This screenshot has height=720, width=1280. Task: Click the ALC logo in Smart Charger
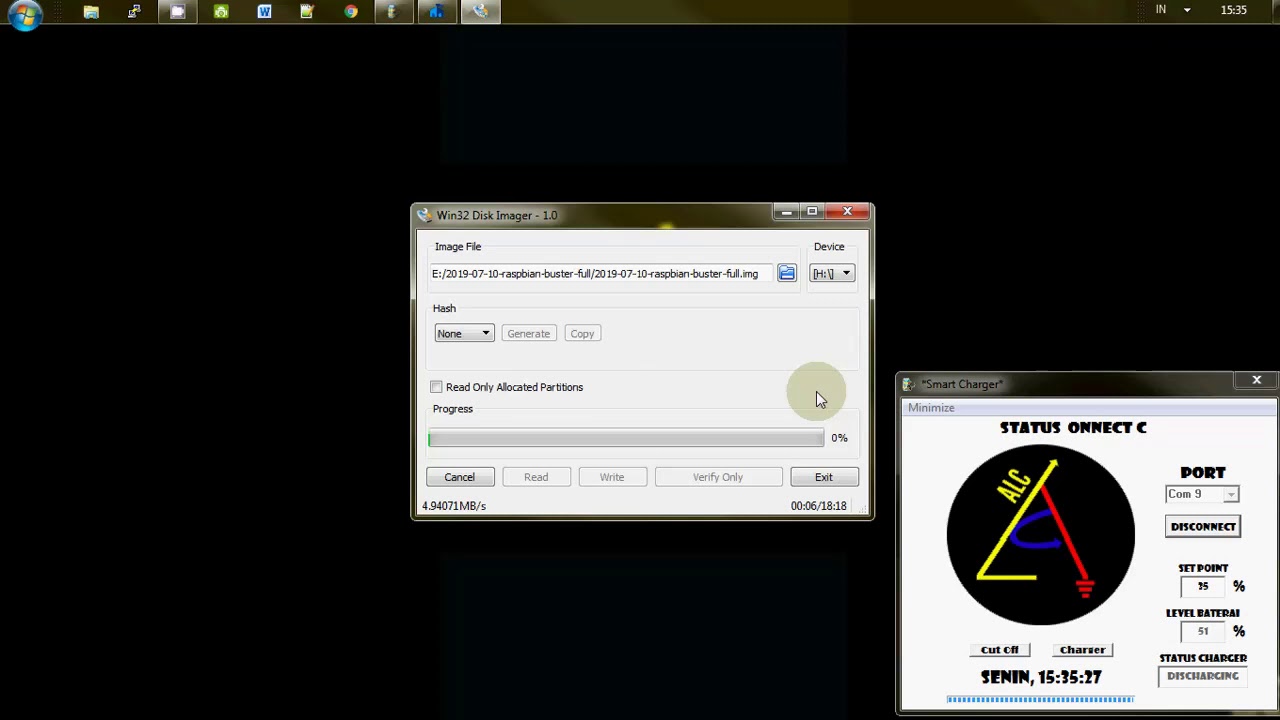coord(1041,535)
